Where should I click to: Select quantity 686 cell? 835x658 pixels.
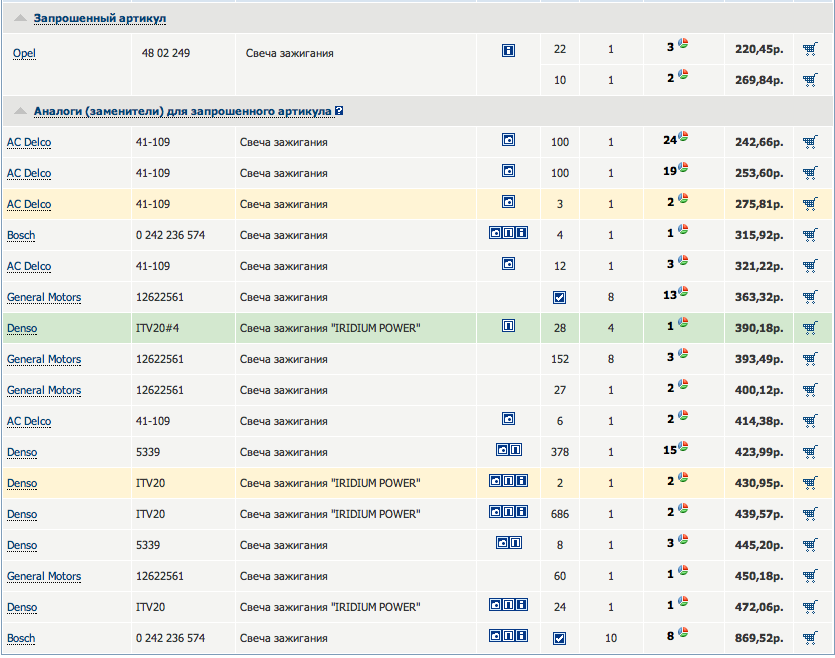560,514
